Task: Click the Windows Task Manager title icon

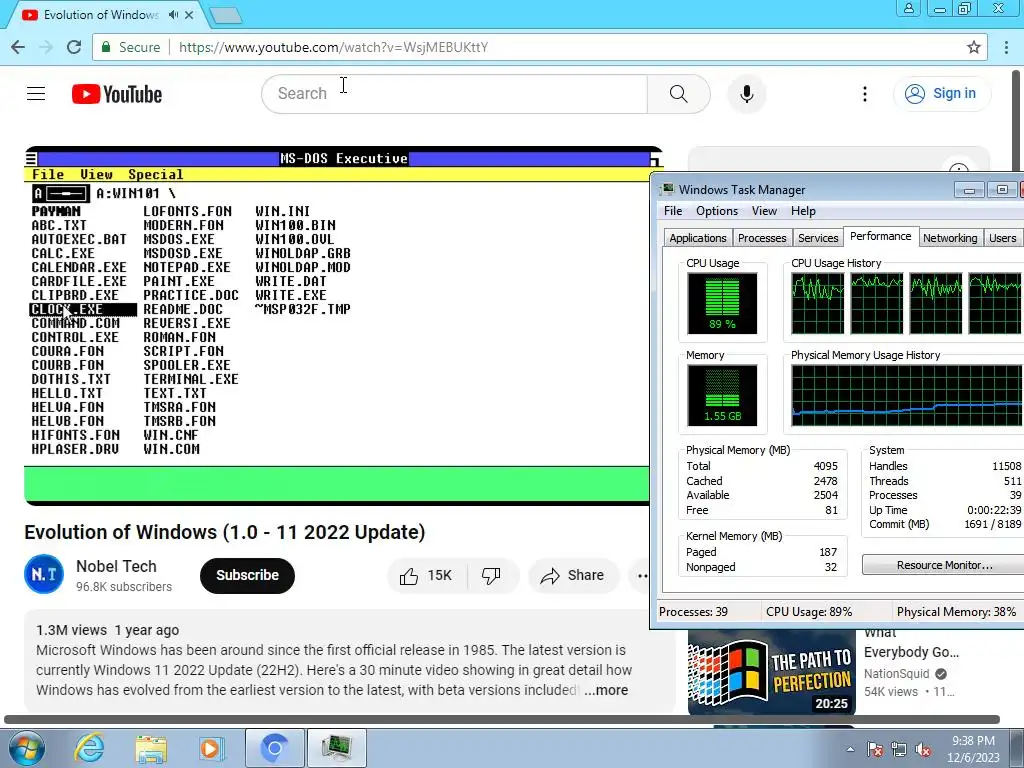Action: [x=667, y=189]
